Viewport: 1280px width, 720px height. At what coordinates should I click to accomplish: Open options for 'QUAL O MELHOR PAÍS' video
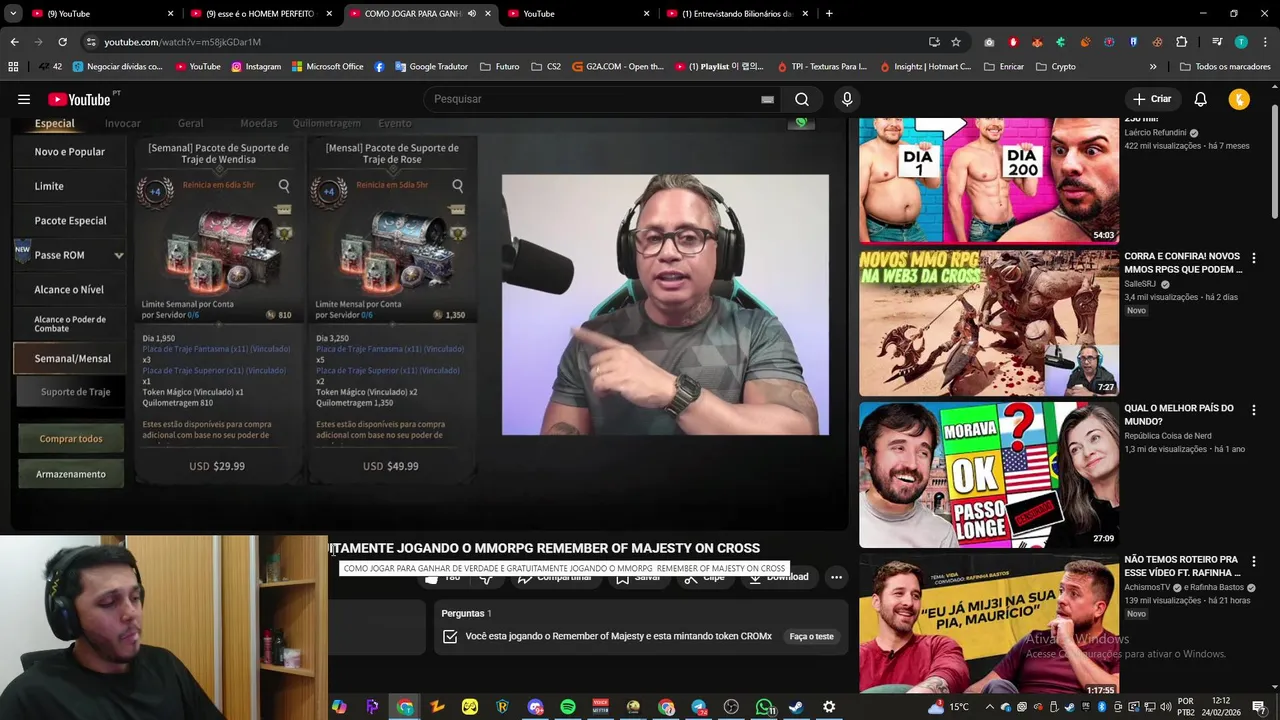click(x=1254, y=410)
